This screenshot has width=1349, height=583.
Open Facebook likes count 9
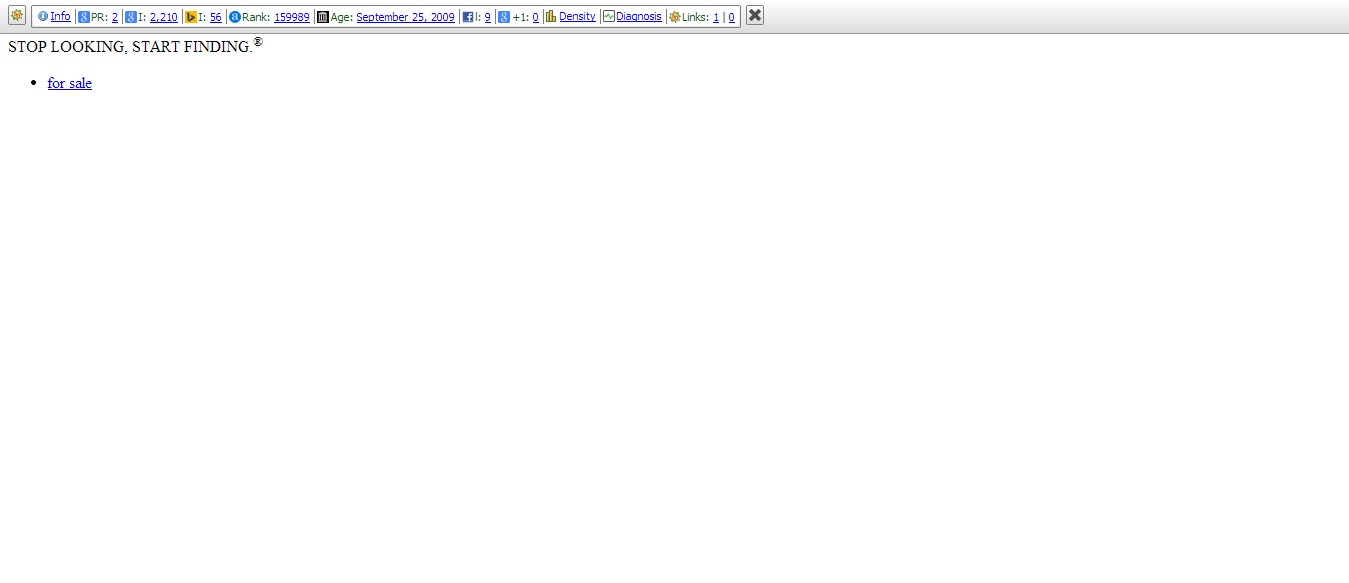[488, 17]
